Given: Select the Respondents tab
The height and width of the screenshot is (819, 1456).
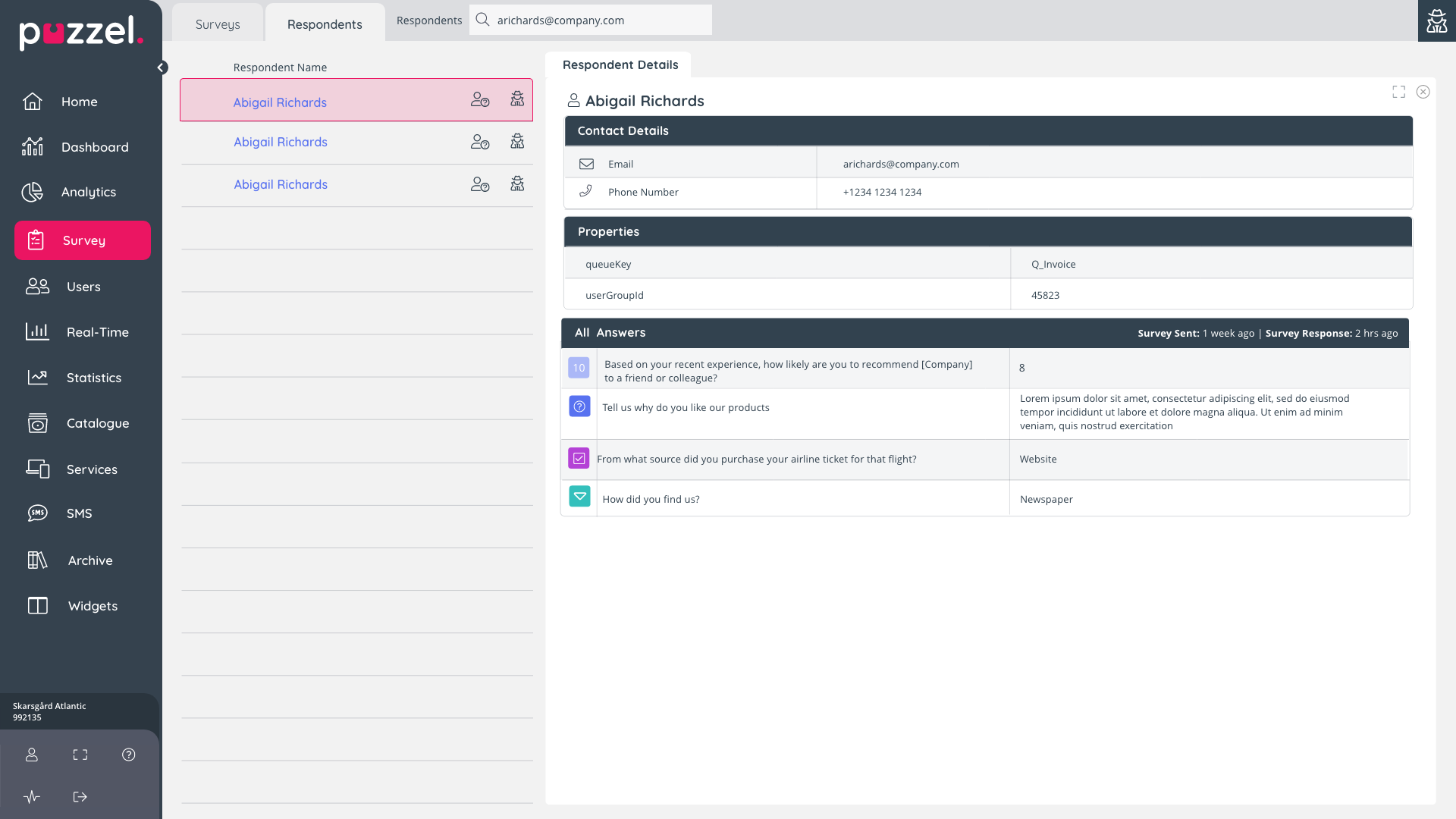Looking at the screenshot, I should click(325, 24).
